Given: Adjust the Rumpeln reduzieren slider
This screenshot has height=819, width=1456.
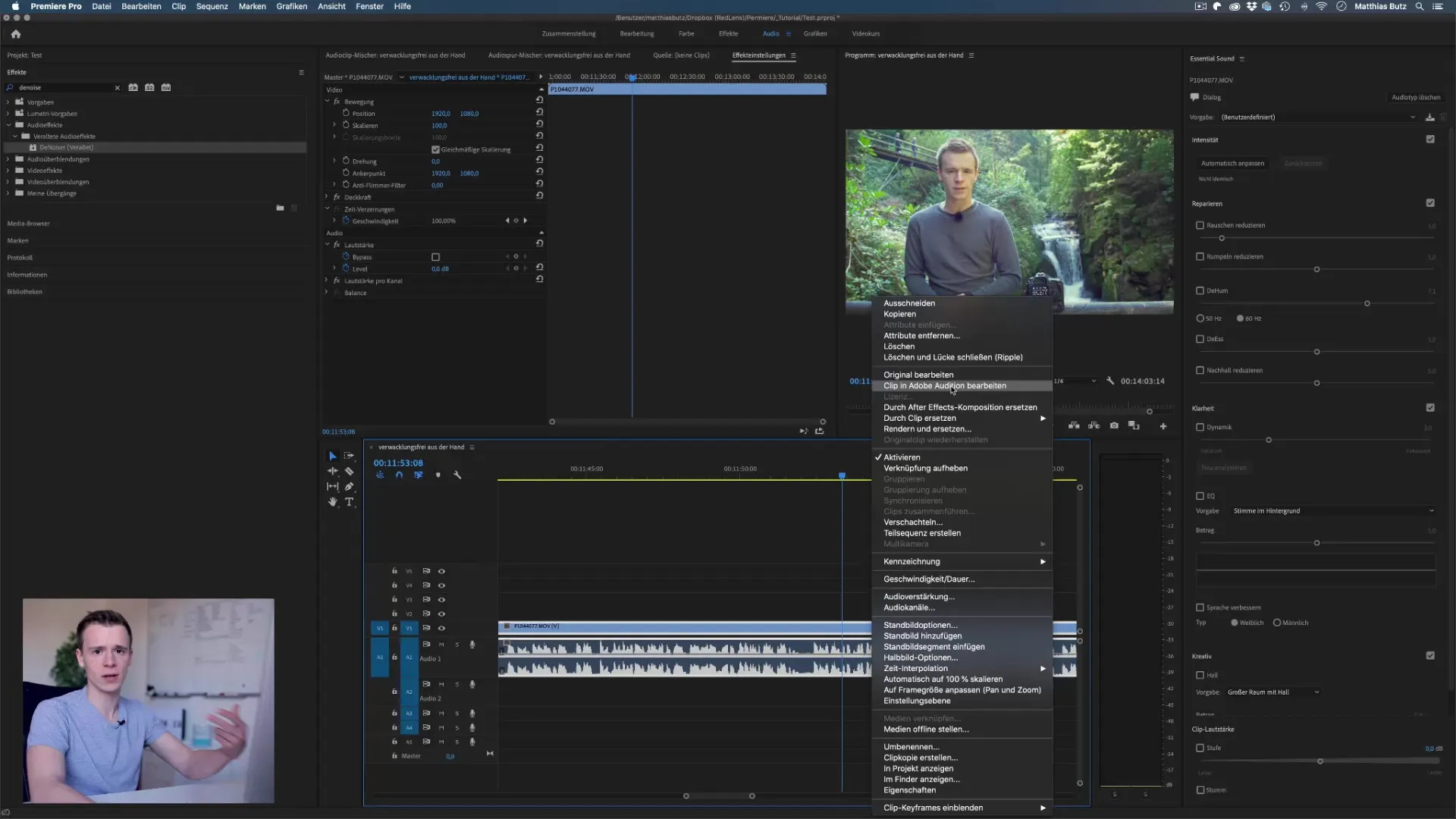Looking at the screenshot, I should click(x=1316, y=269).
